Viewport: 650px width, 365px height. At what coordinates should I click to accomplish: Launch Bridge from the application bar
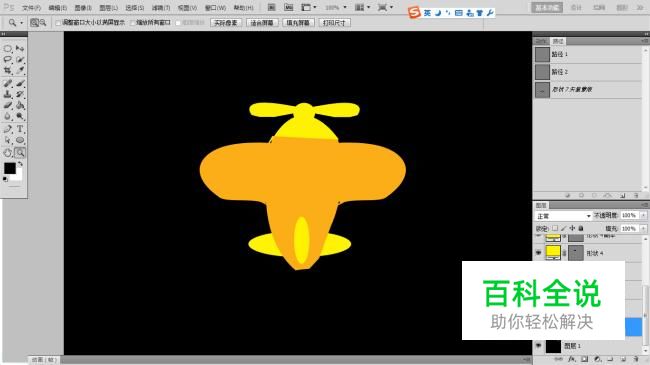click(272, 7)
